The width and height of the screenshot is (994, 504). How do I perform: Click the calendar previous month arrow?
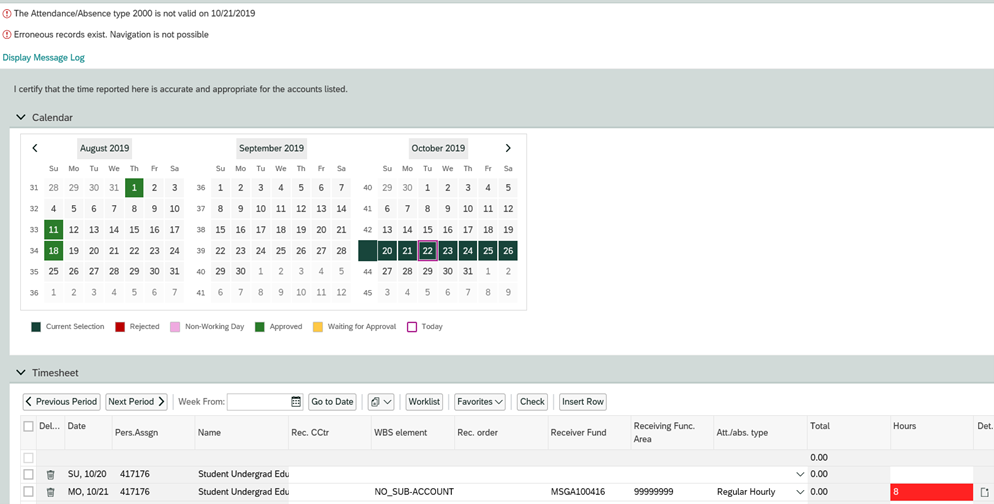point(35,148)
